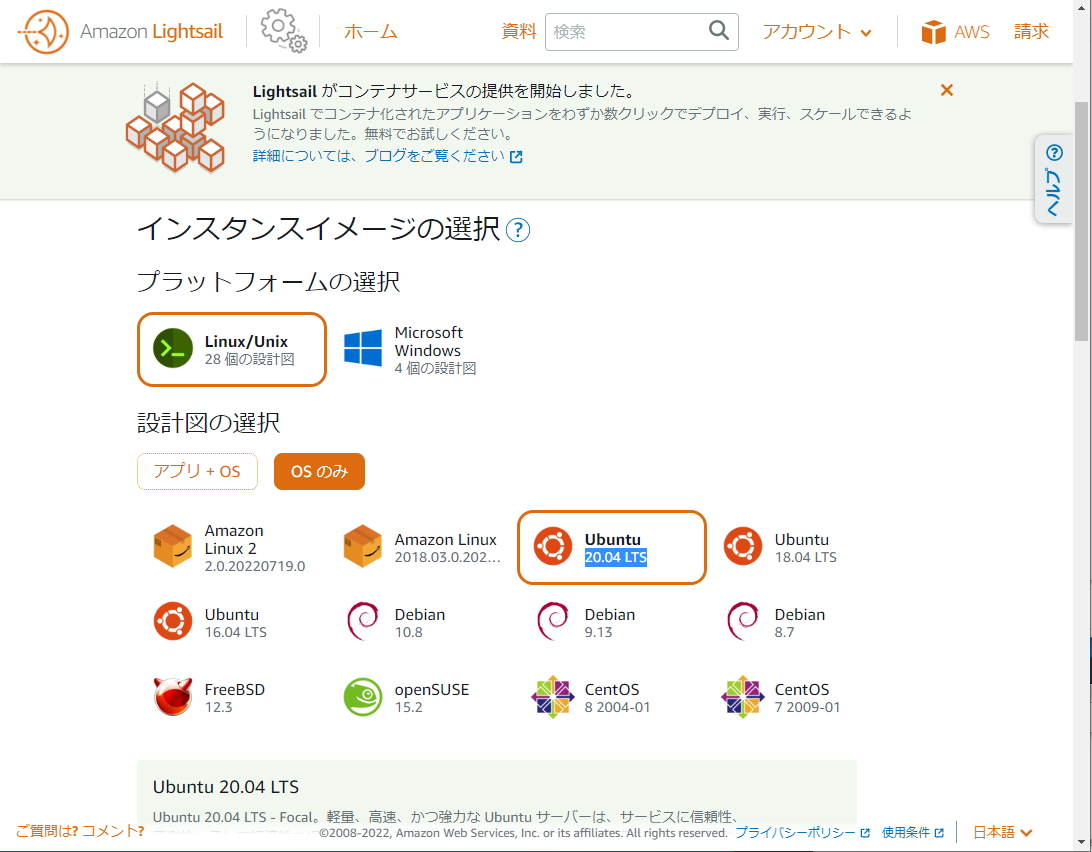The image size is (1092, 852).
Task: Click the Amazon Lightsail logo
Action: click(x=120, y=32)
